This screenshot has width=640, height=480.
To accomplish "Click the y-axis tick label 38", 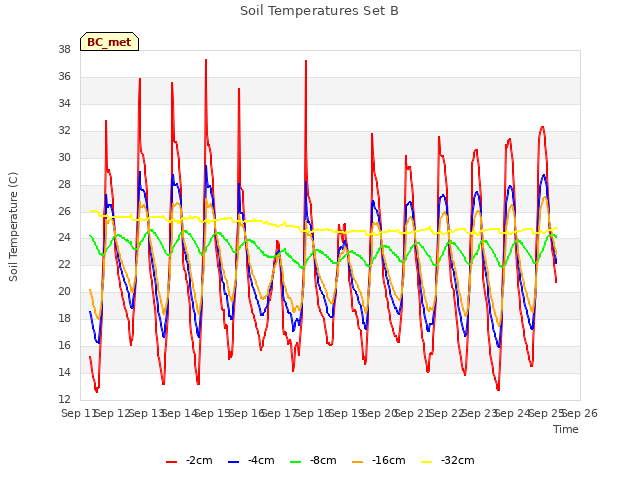I will pos(64,50).
